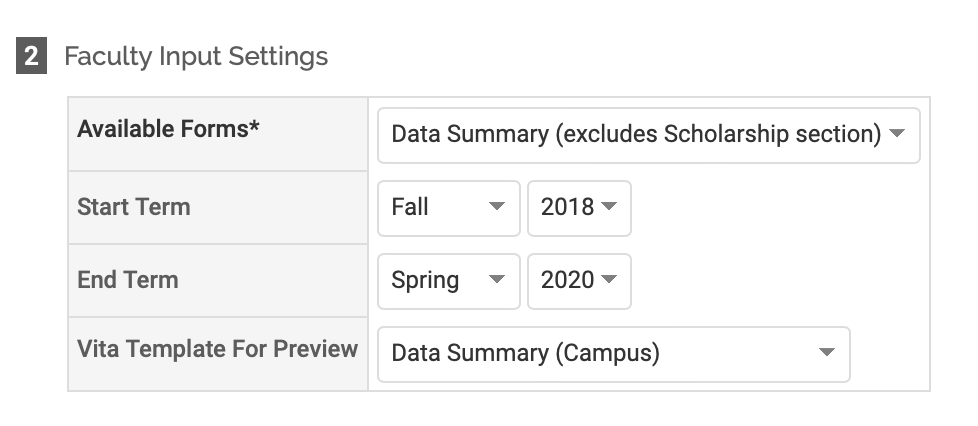Click the arrow next to 2020
This screenshot has width=978, height=426.
point(609,281)
